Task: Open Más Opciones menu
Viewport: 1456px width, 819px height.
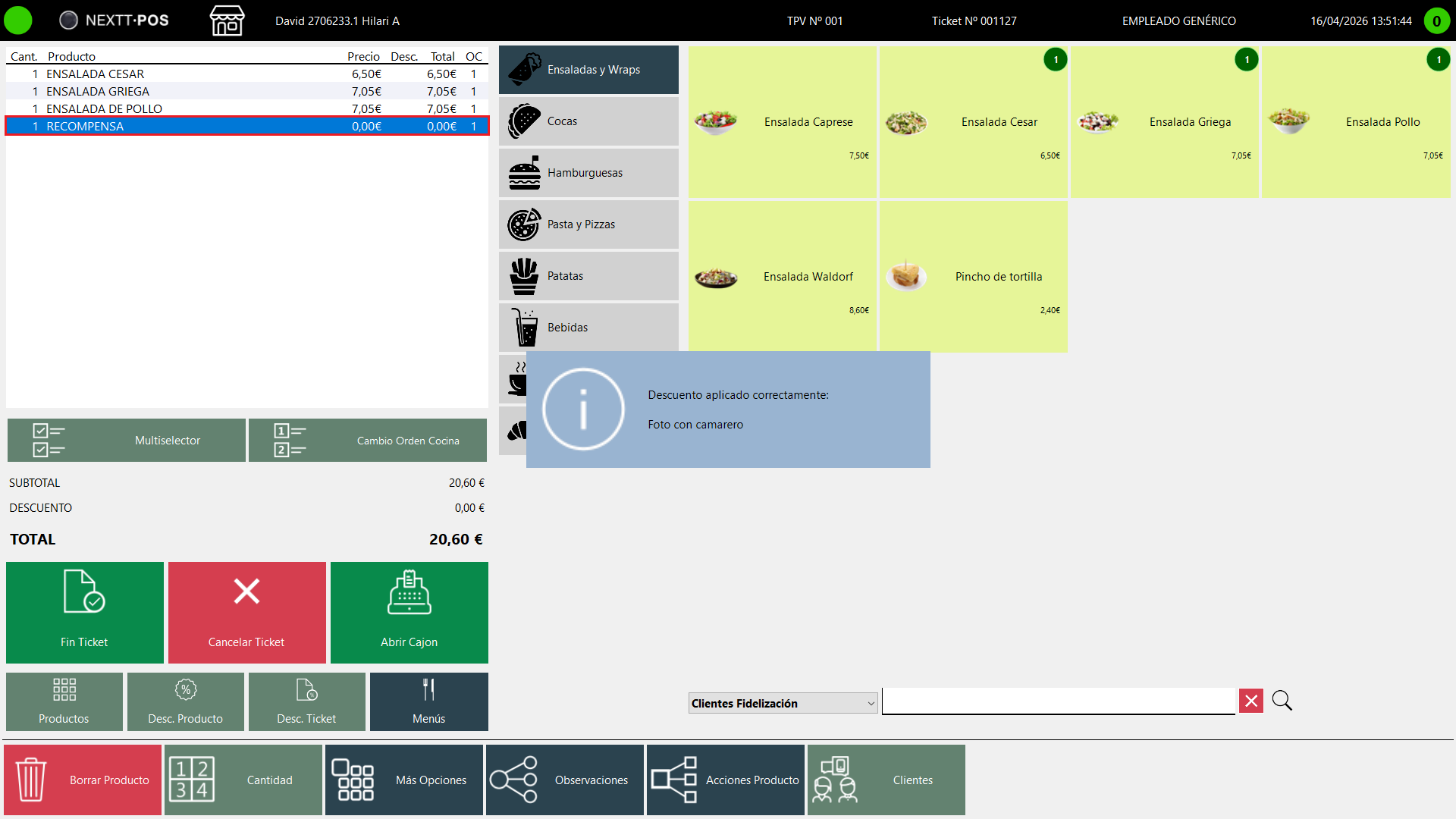Action: pos(404,780)
